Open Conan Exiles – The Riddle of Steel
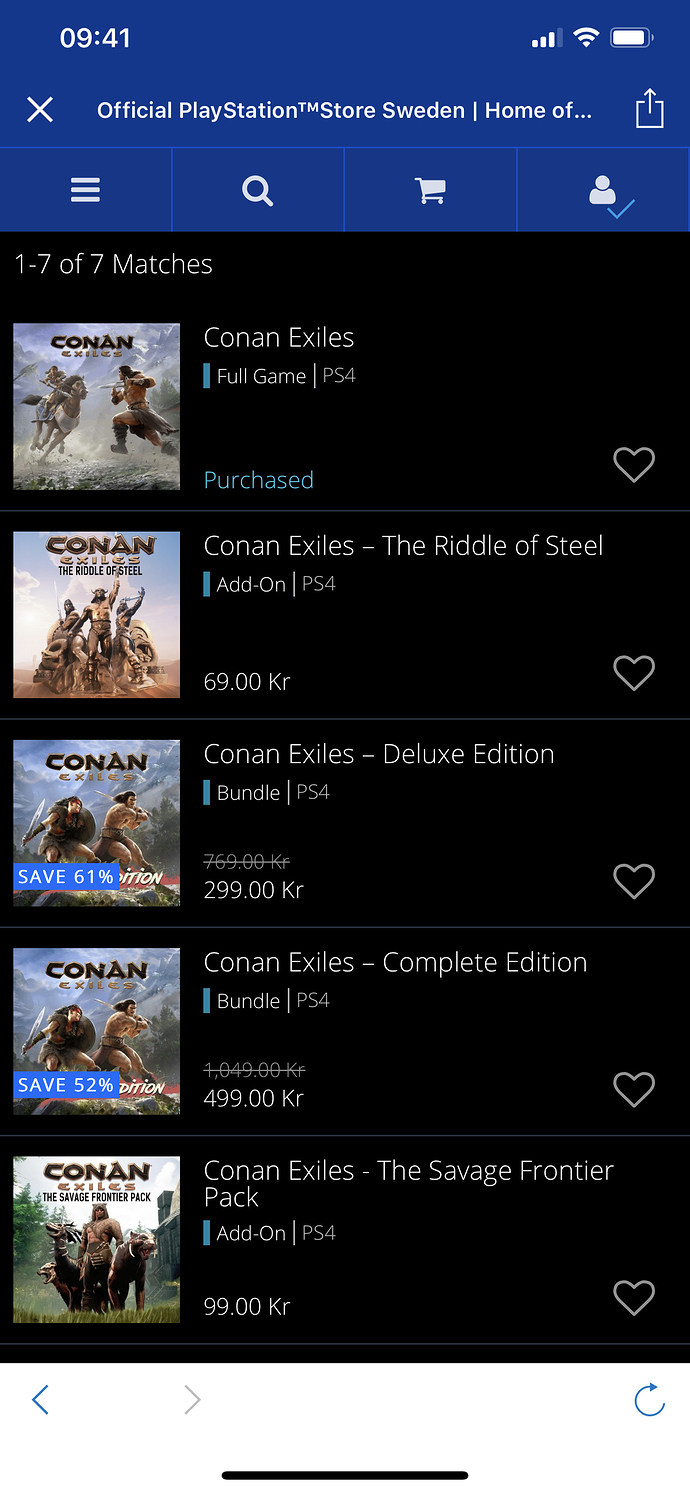 403,546
